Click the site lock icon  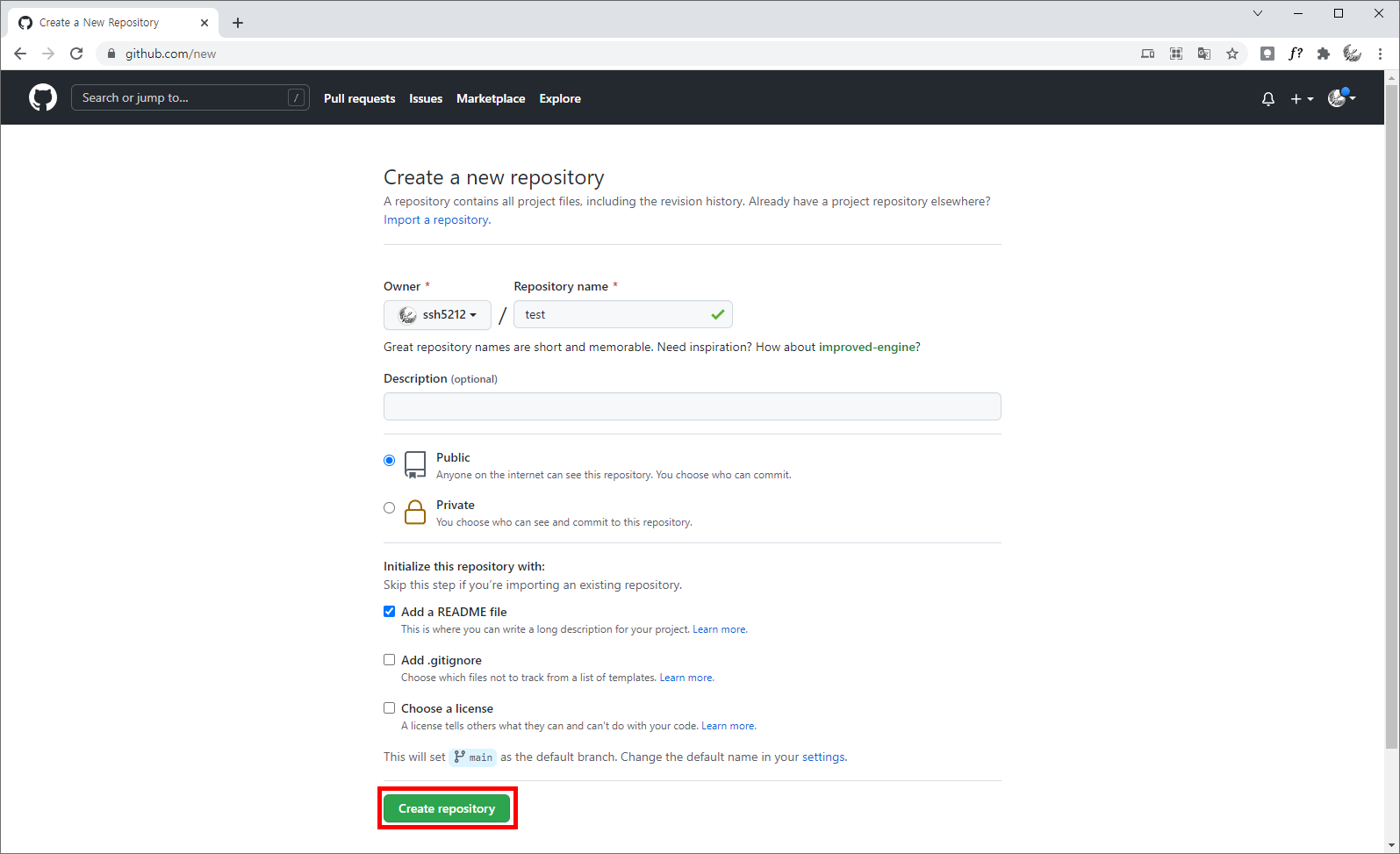click(x=111, y=54)
